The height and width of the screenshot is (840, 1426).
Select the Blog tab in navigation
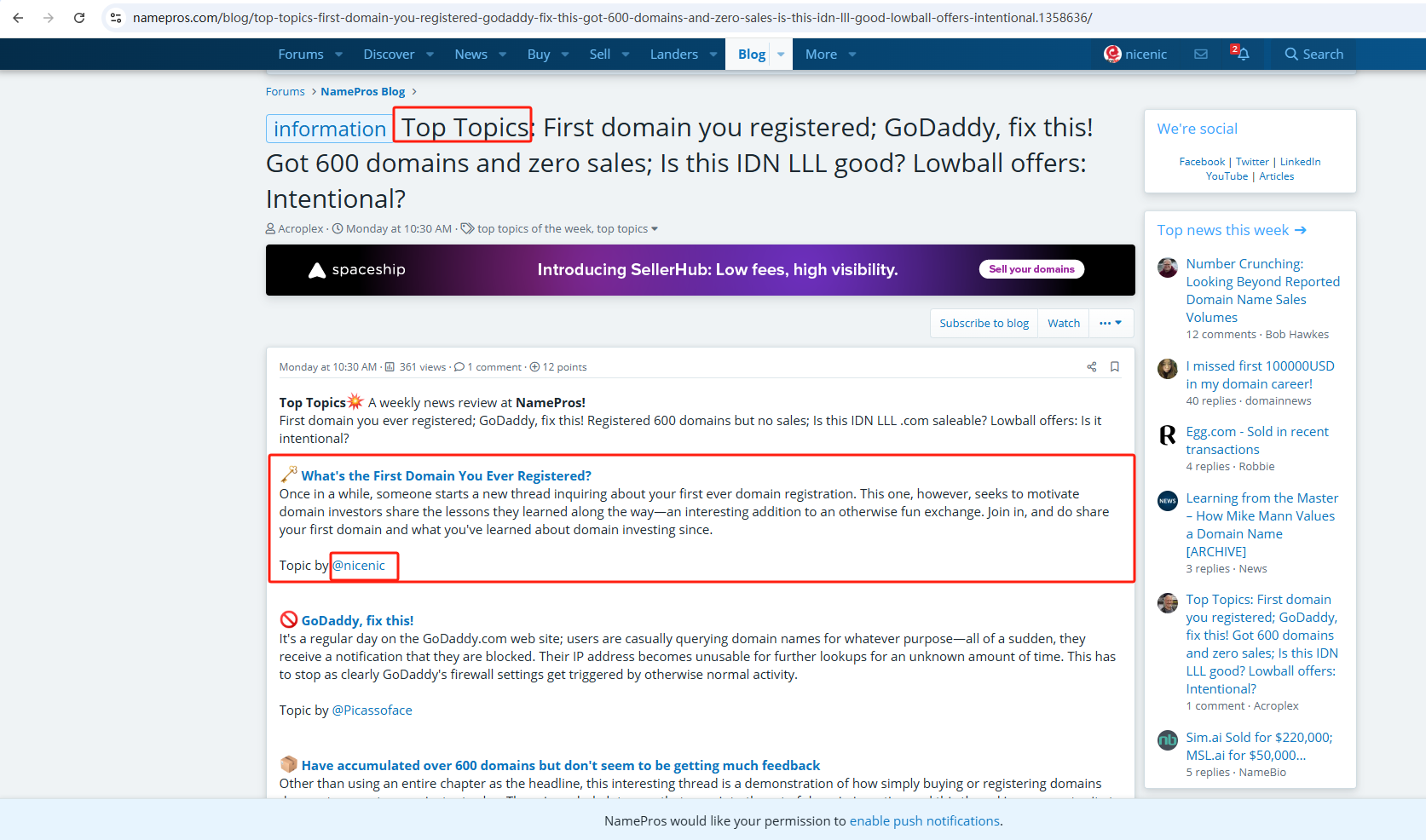[751, 54]
